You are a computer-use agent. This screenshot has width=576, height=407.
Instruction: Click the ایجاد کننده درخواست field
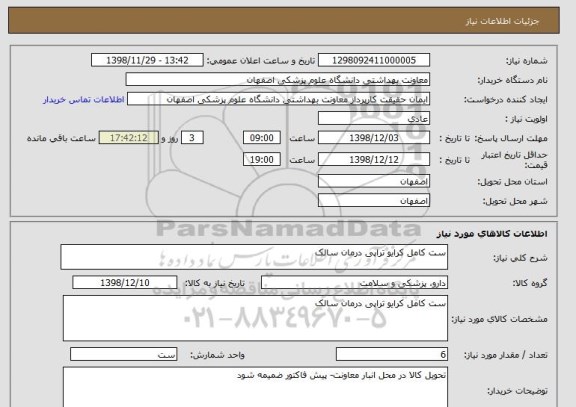pyautogui.click(x=278, y=99)
